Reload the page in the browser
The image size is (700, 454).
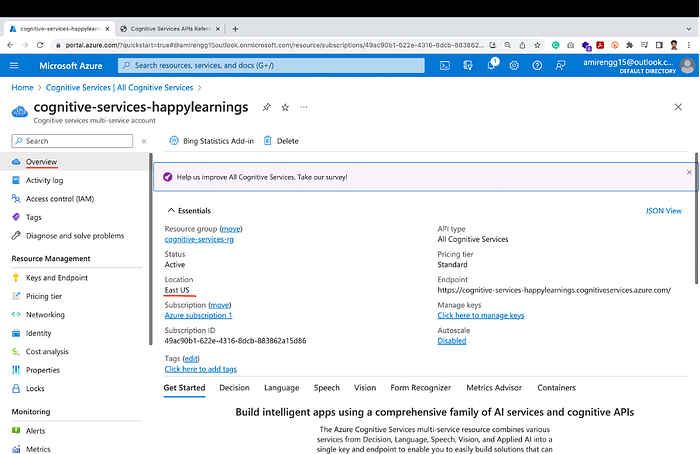tap(40, 45)
